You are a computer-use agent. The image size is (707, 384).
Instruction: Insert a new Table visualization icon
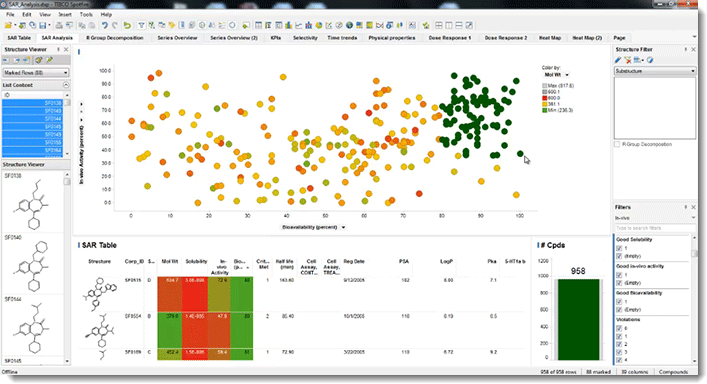258,25
